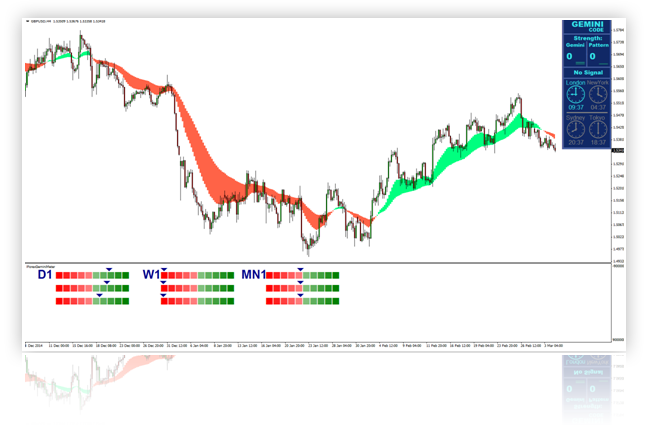Click the ForexGeminiMeter indicator label
Viewport: 648px width, 430px height.
pos(40,267)
